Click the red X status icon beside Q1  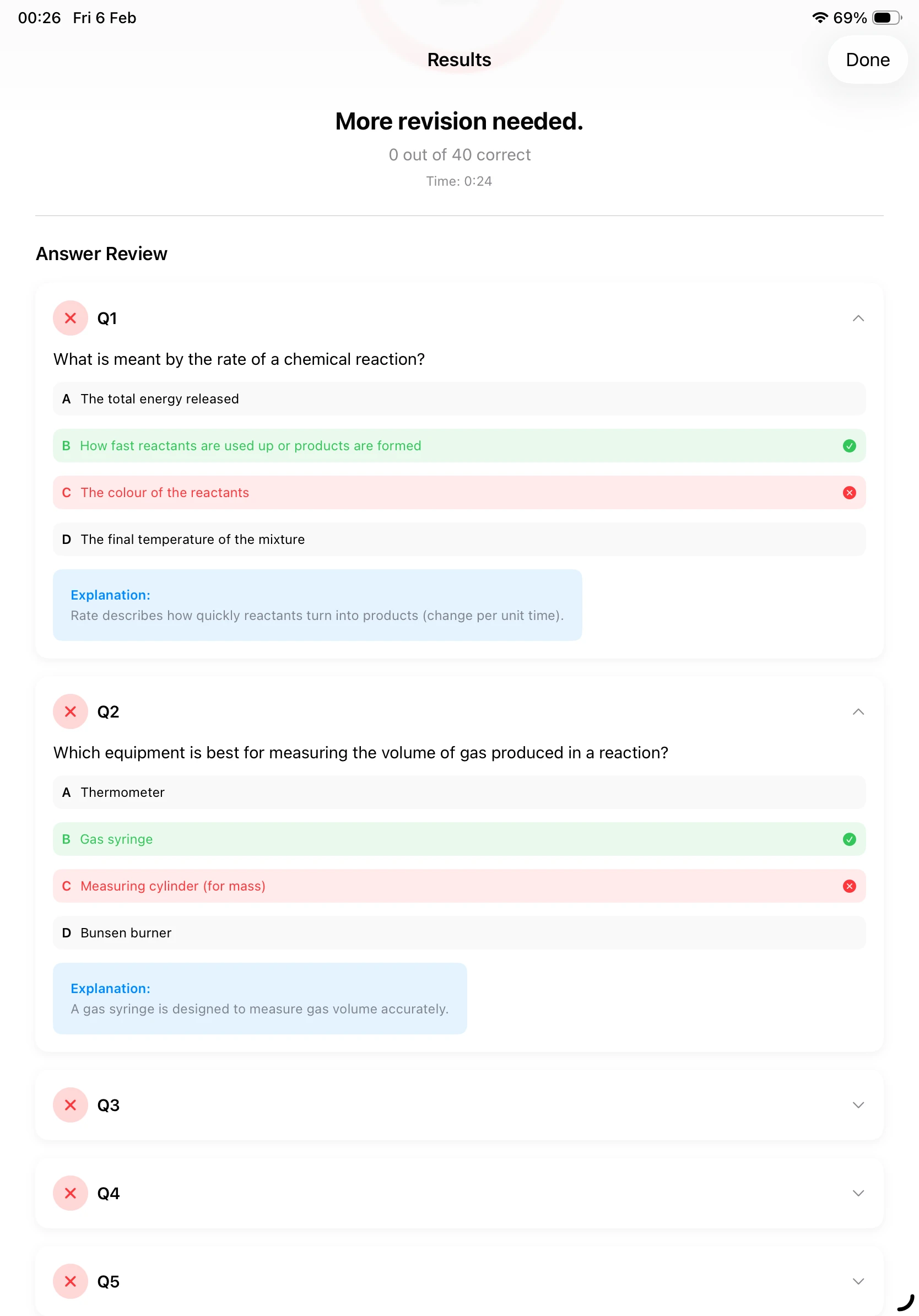(70, 319)
